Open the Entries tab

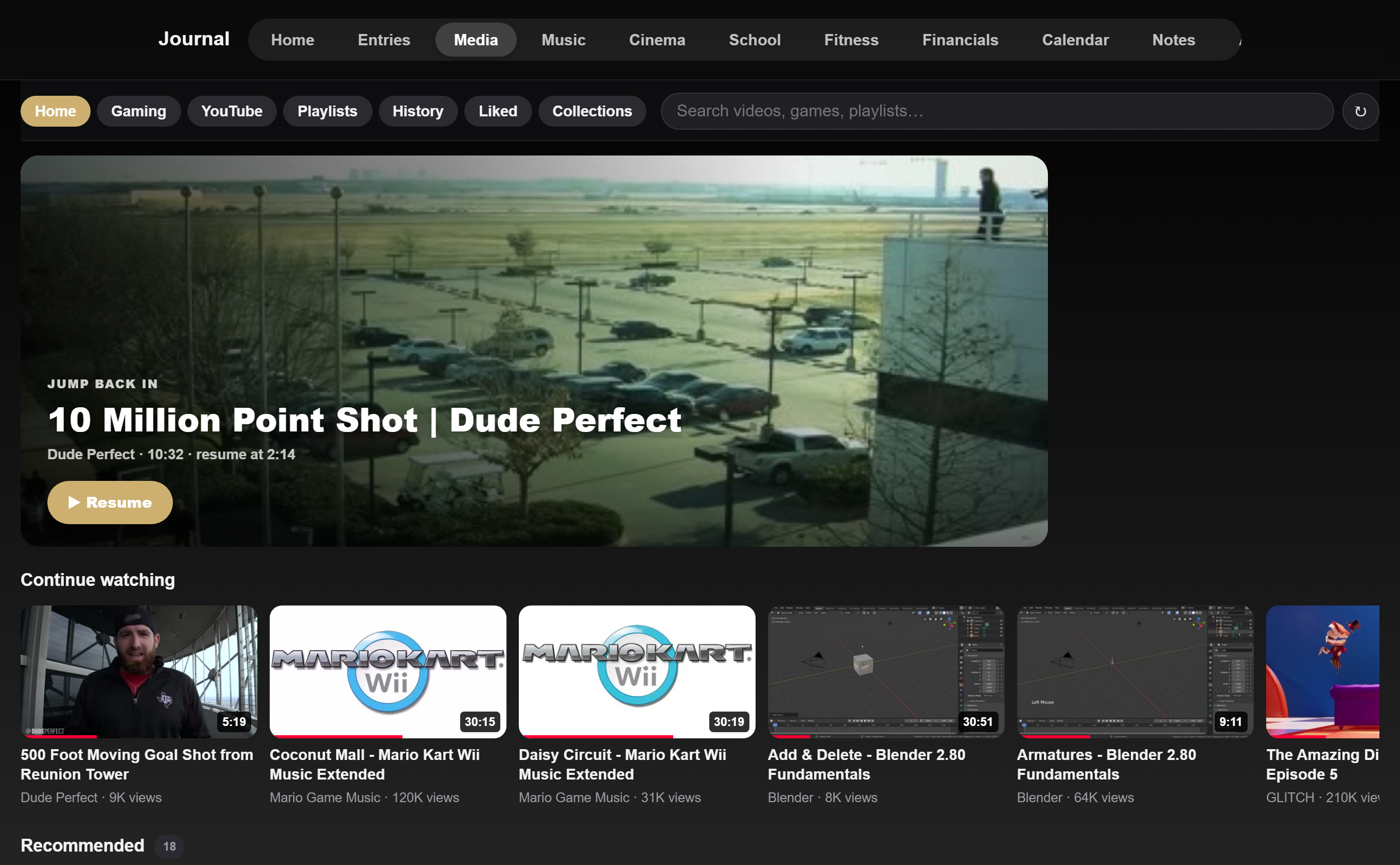tap(384, 40)
